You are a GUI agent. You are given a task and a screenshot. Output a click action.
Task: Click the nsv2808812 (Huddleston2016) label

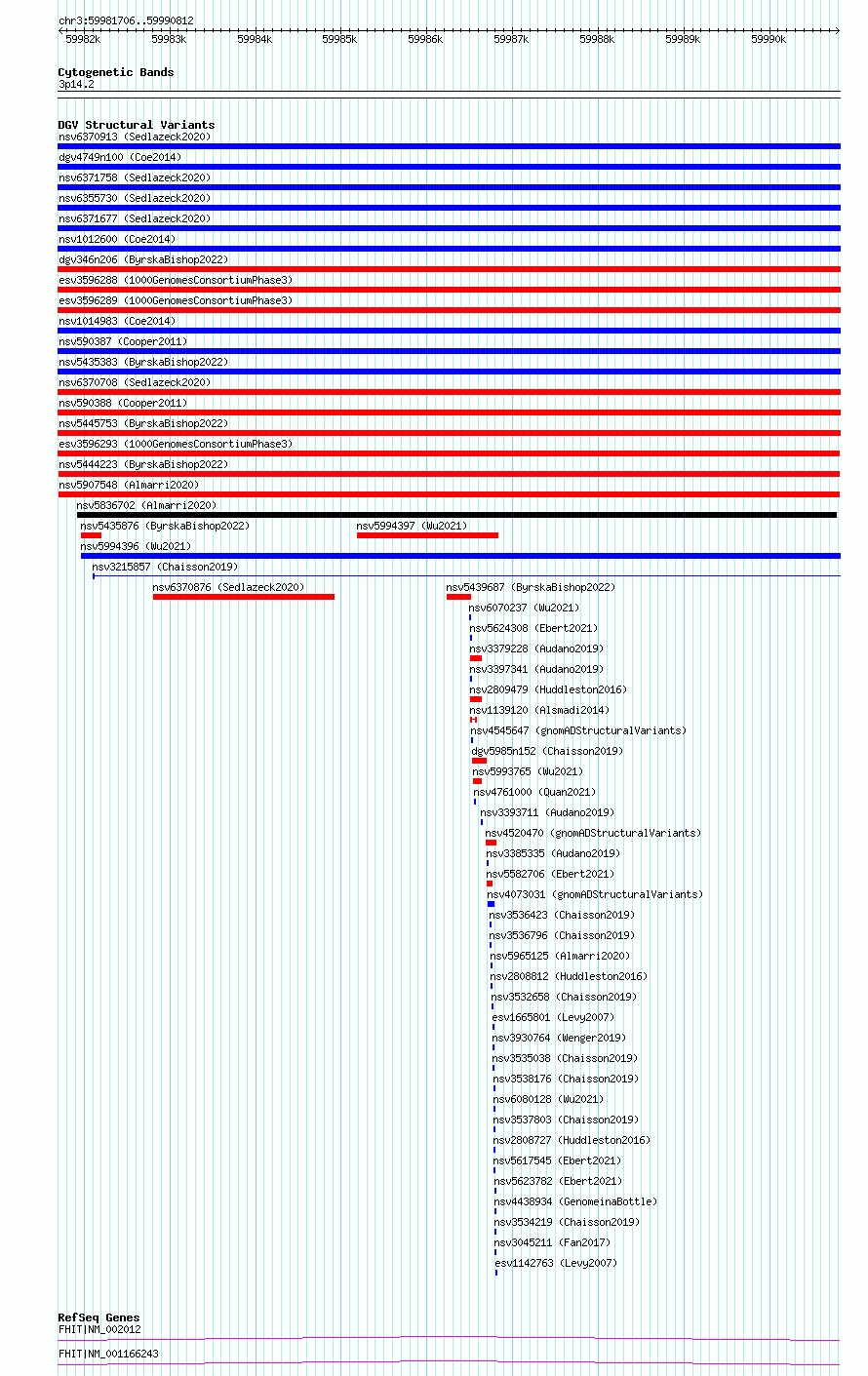(x=570, y=976)
